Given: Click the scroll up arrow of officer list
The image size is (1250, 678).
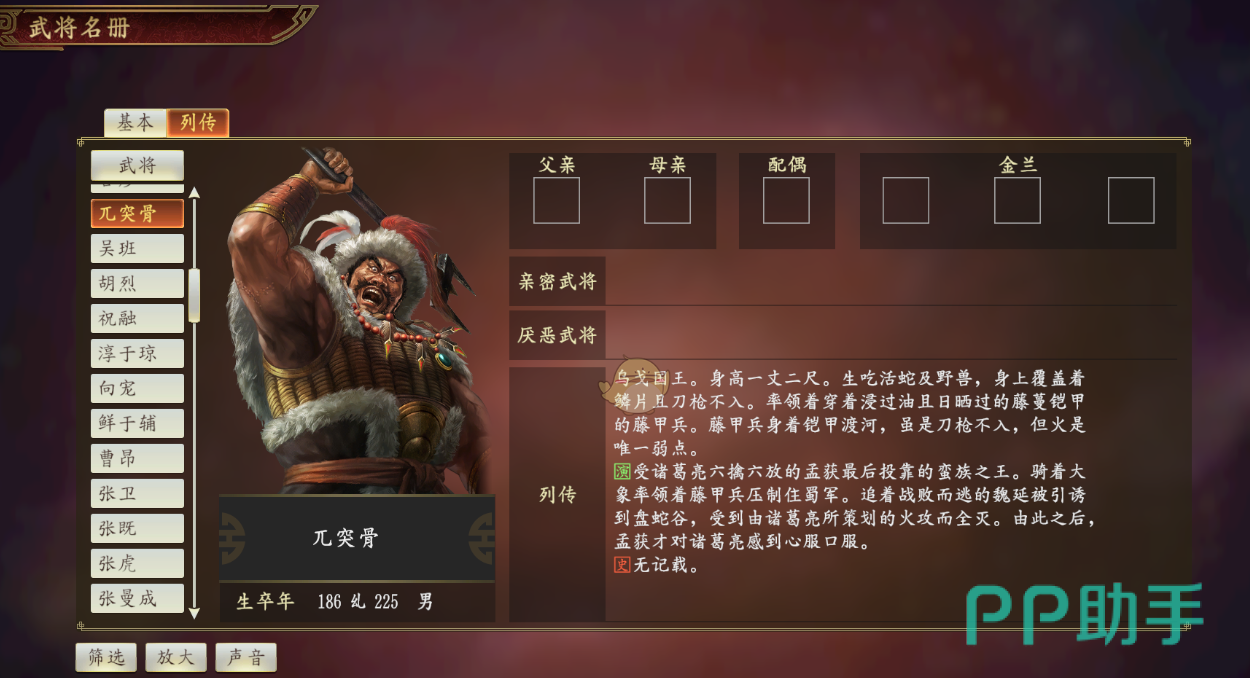Looking at the screenshot, I should tap(194, 193).
